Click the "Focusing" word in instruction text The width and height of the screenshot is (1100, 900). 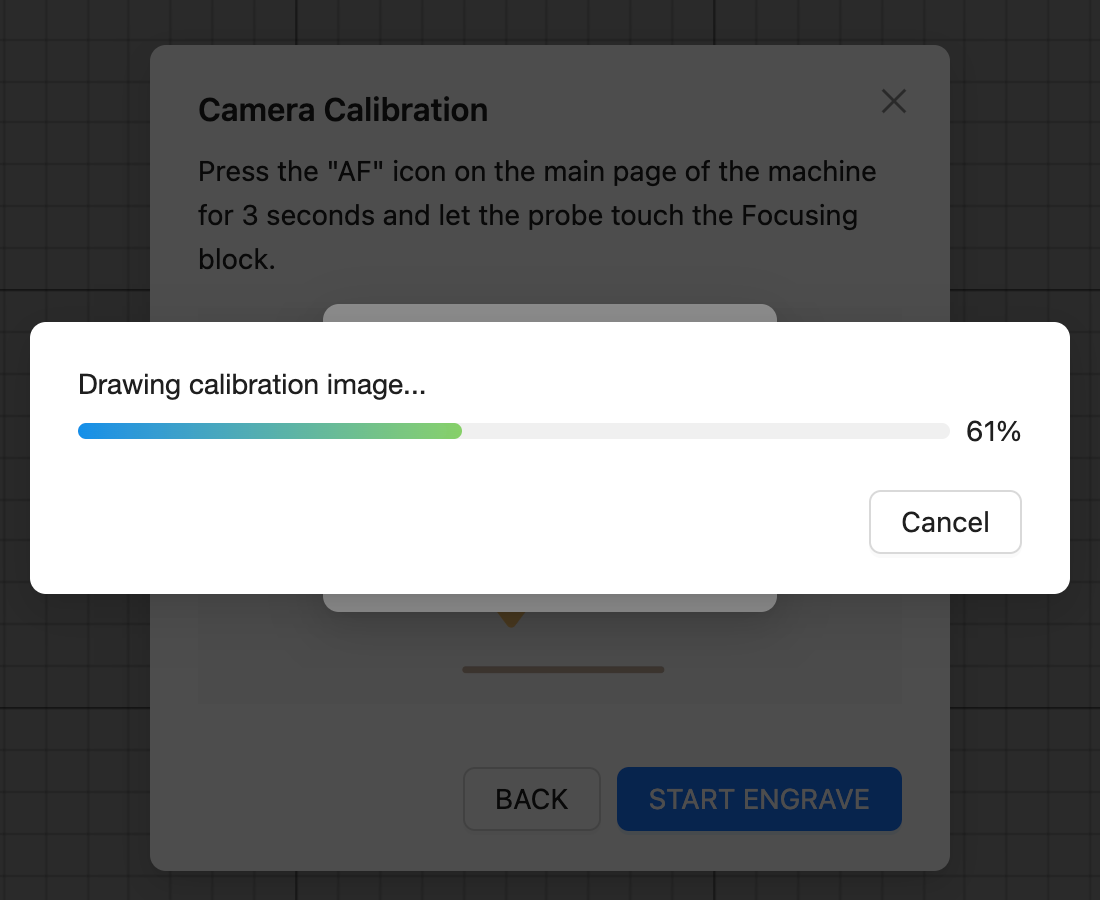(799, 216)
